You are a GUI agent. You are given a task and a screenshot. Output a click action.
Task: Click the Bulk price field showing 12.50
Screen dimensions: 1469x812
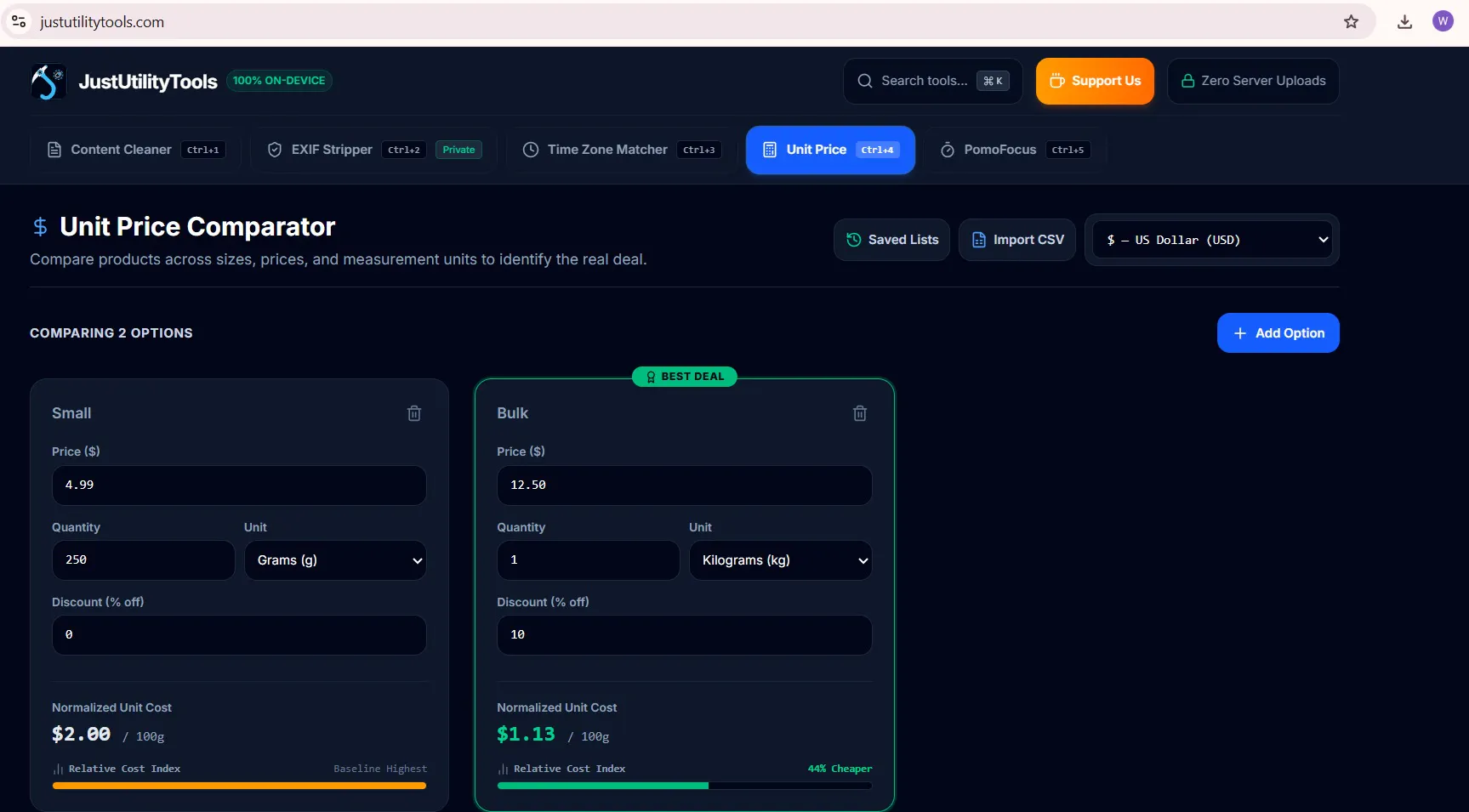click(x=684, y=485)
